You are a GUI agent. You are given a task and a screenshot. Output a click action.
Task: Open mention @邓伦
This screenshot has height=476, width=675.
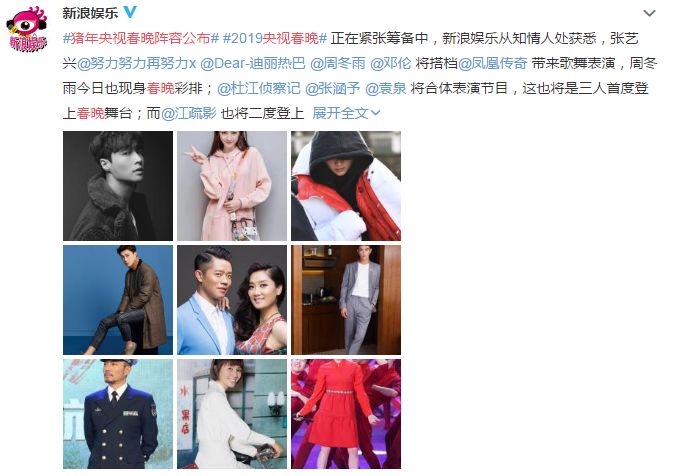pos(390,63)
